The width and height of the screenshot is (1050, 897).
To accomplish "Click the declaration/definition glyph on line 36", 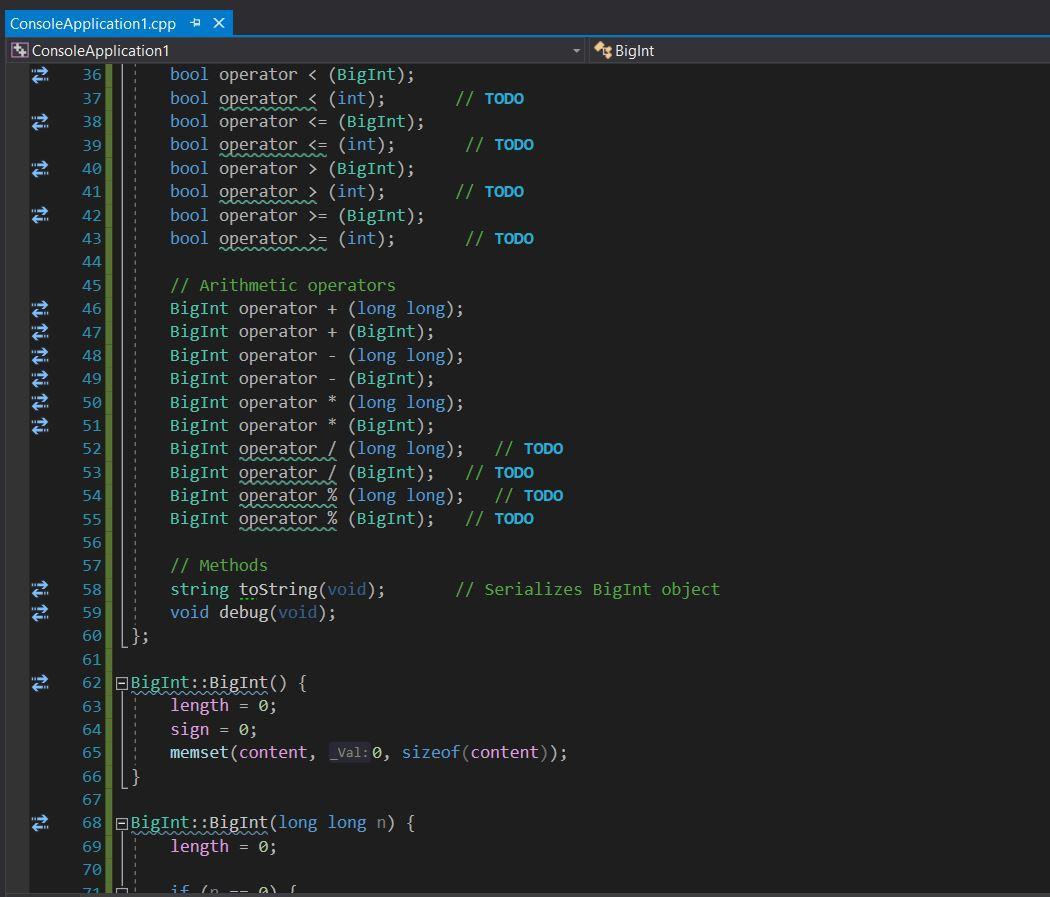I will point(40,75).
